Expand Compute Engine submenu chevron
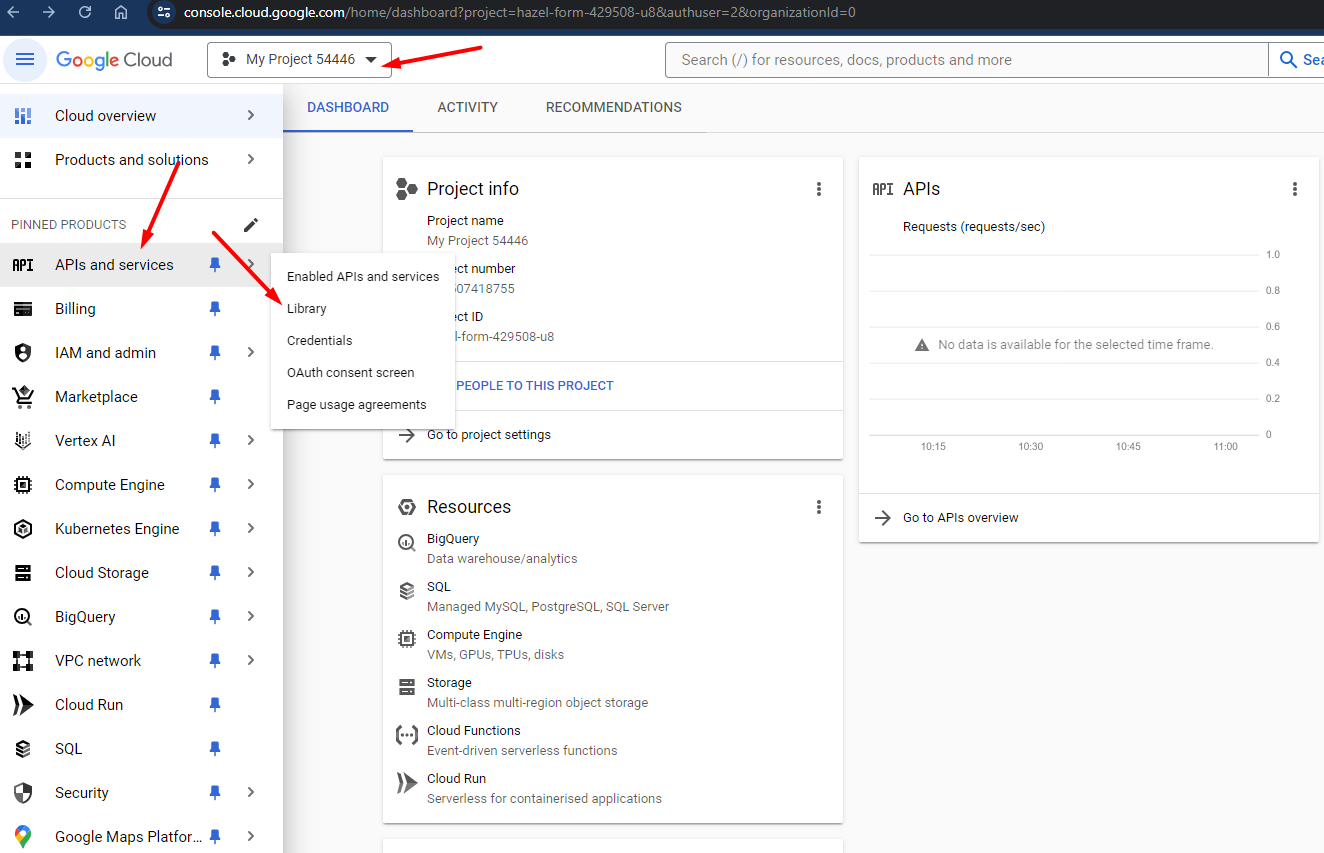Image resolution: width=1324 pixels, height=853 pixels. point(251,485)
